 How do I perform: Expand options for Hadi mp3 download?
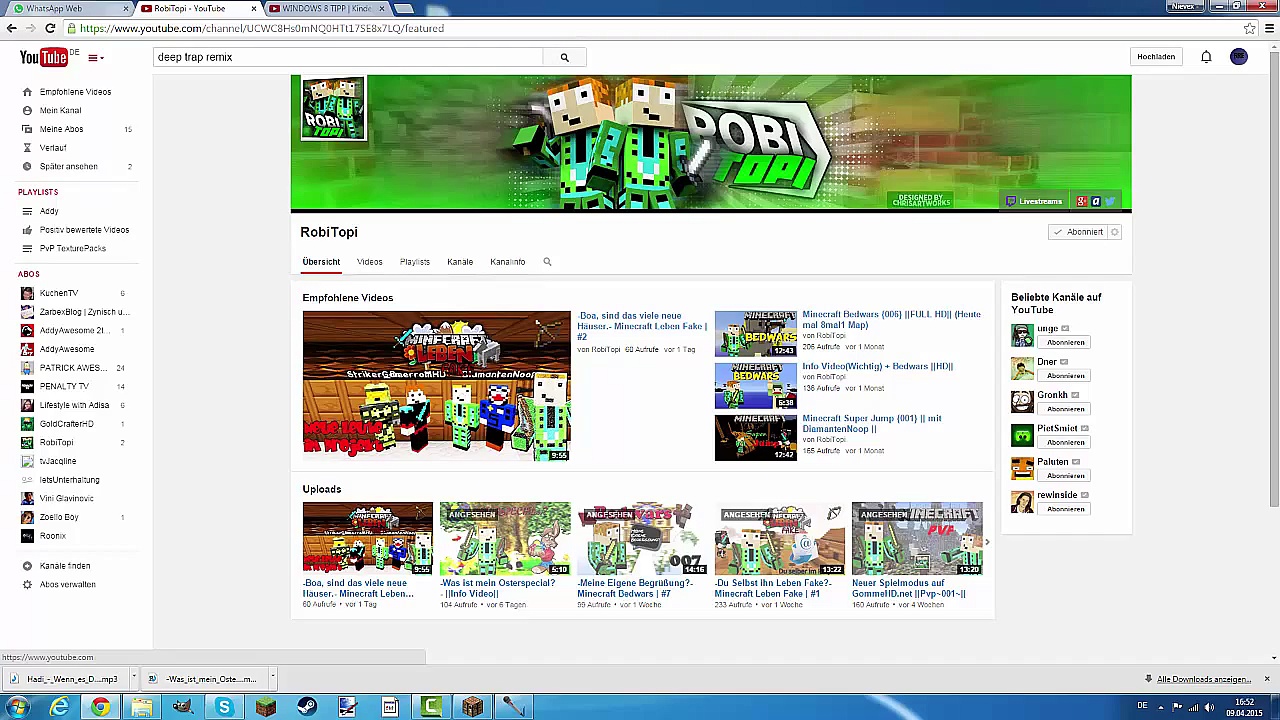click(x=134, y=679)
